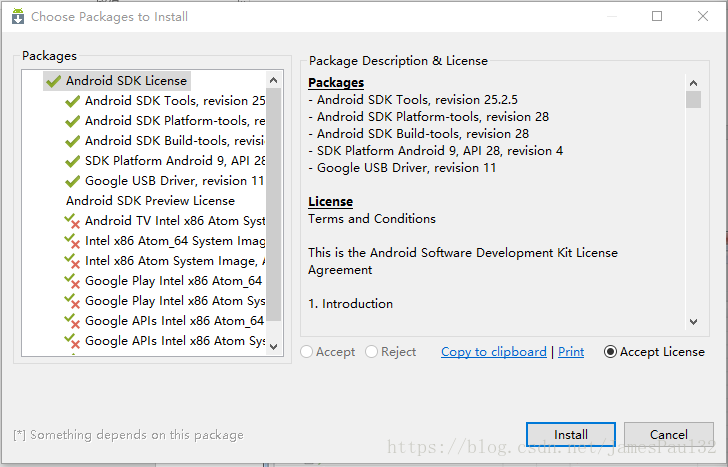Select Android SDK Build-tools package row

[x=165, y=141]
